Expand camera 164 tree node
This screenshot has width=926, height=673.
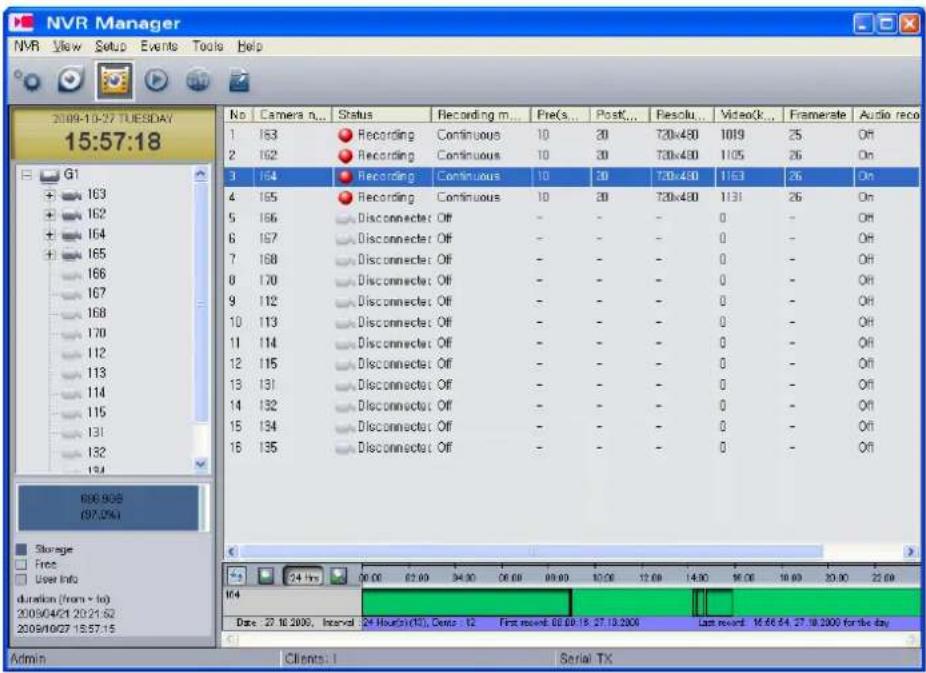click(50, 235)
